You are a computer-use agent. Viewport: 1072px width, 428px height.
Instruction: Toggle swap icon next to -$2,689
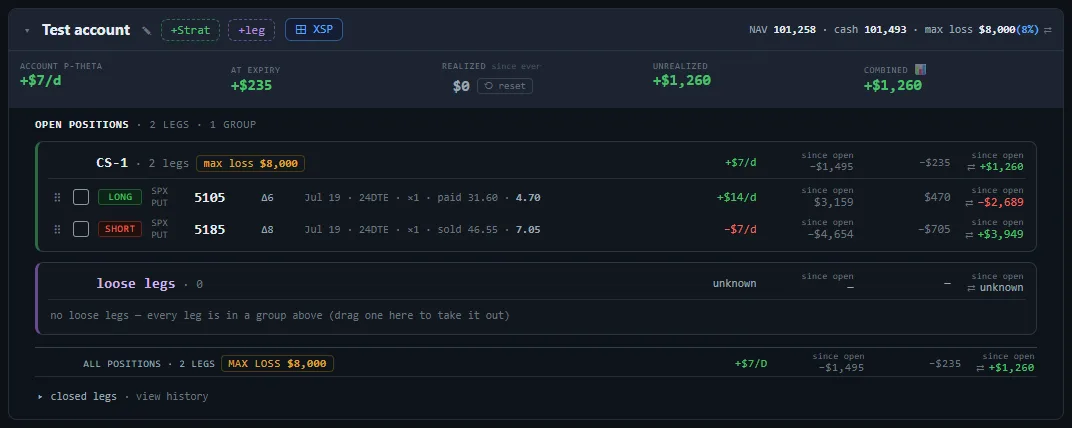[x=969, y=202]
